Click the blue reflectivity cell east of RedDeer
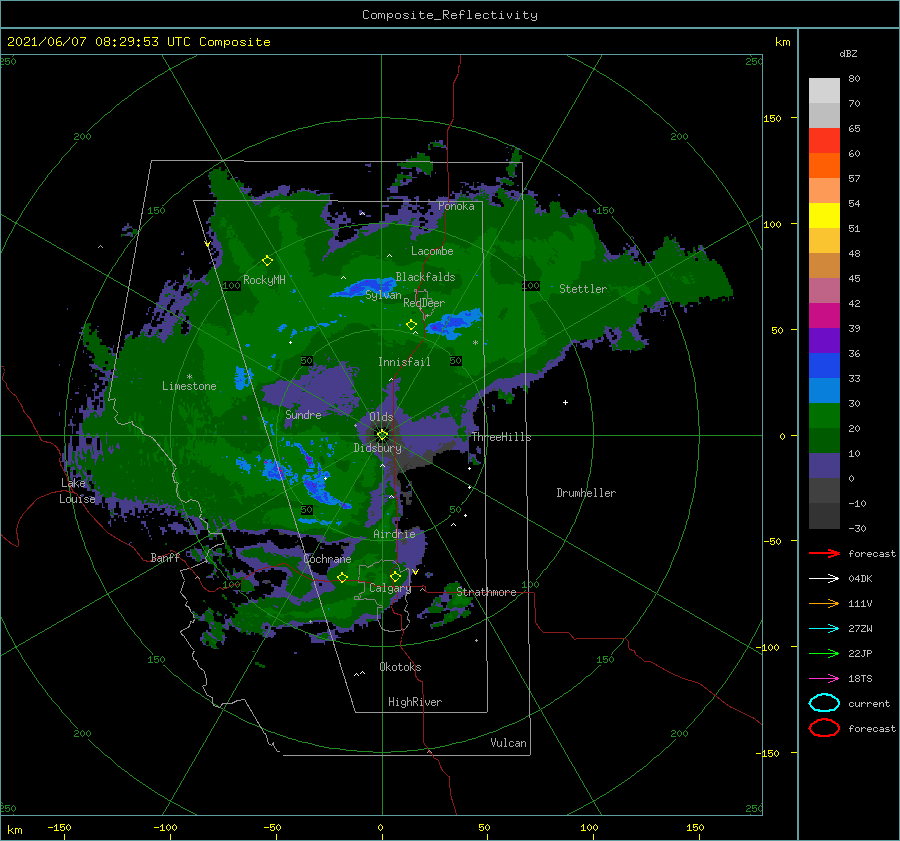Screen dimensions: 900x841 tap(453, 323)
